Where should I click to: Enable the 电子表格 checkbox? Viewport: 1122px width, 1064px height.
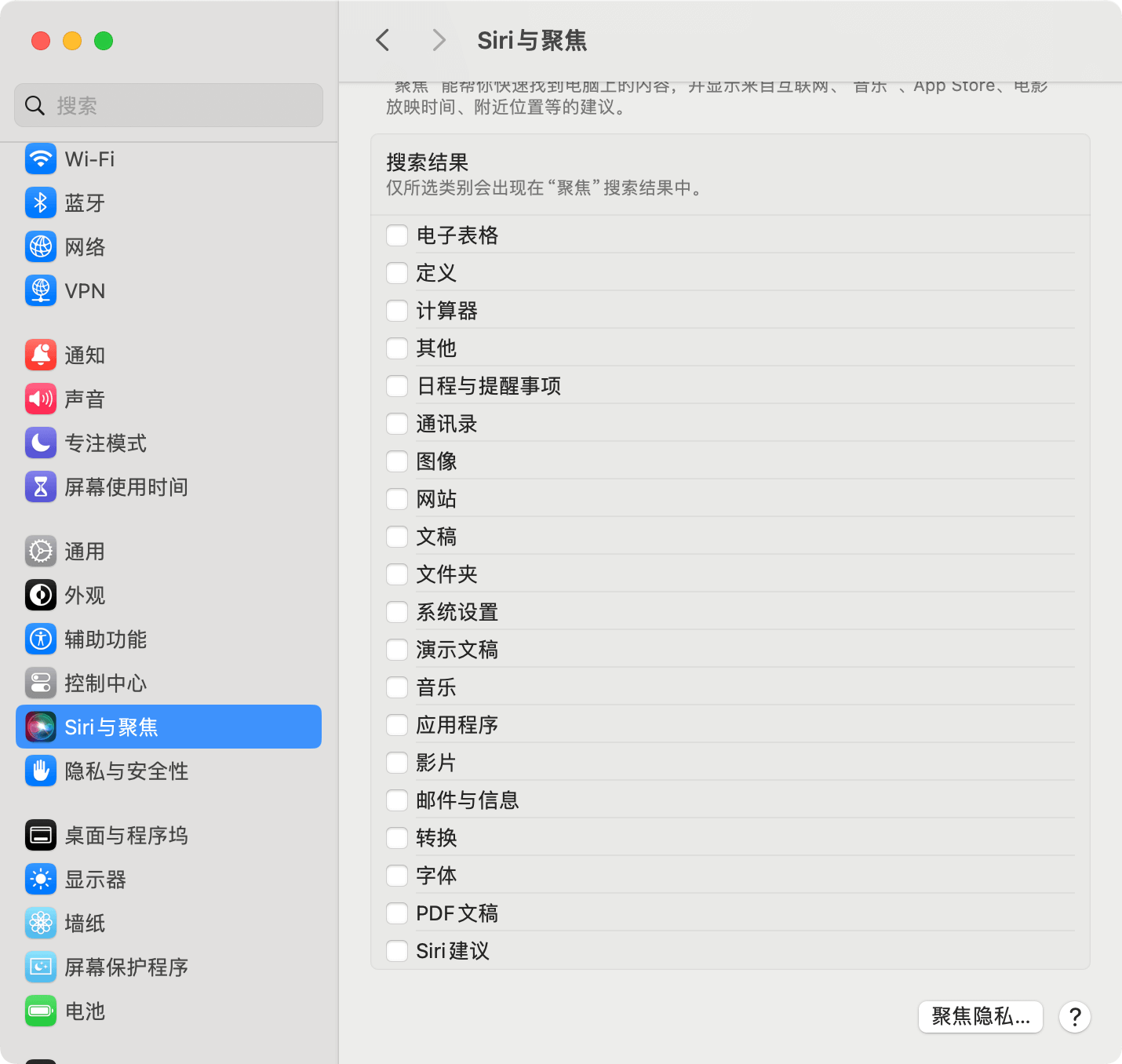397,235
